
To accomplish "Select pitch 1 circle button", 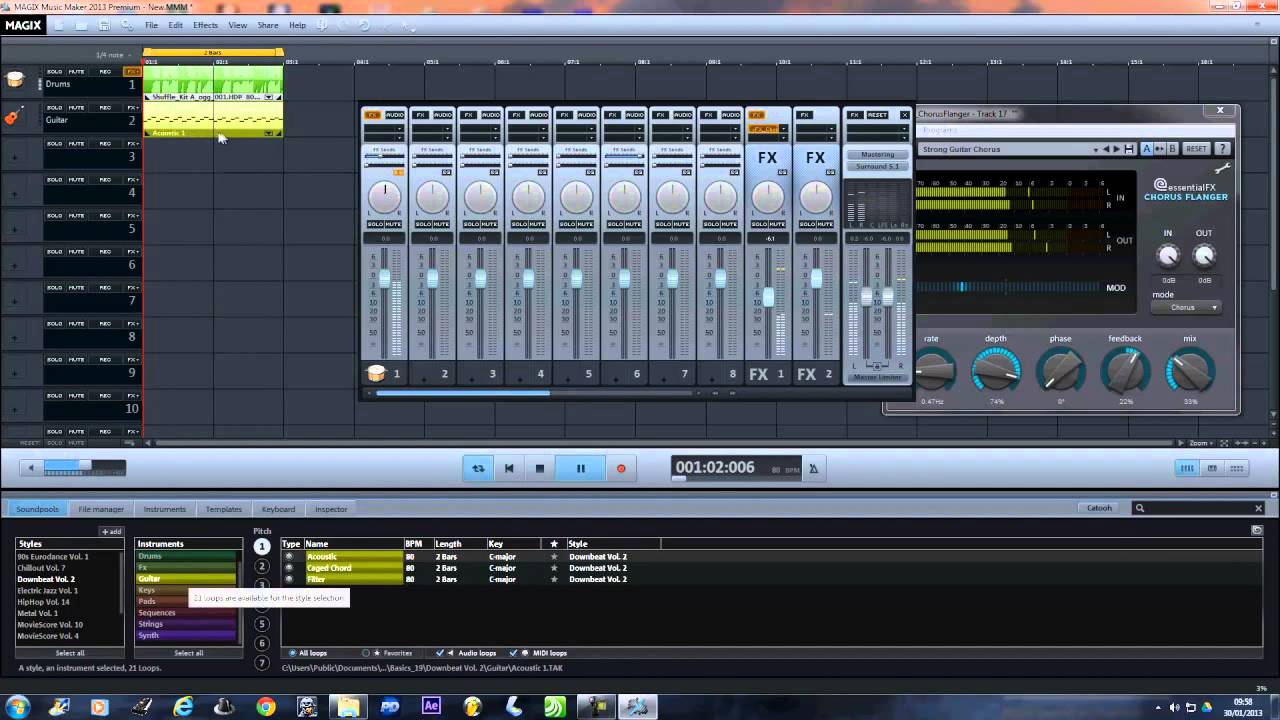I will (262, 546).
